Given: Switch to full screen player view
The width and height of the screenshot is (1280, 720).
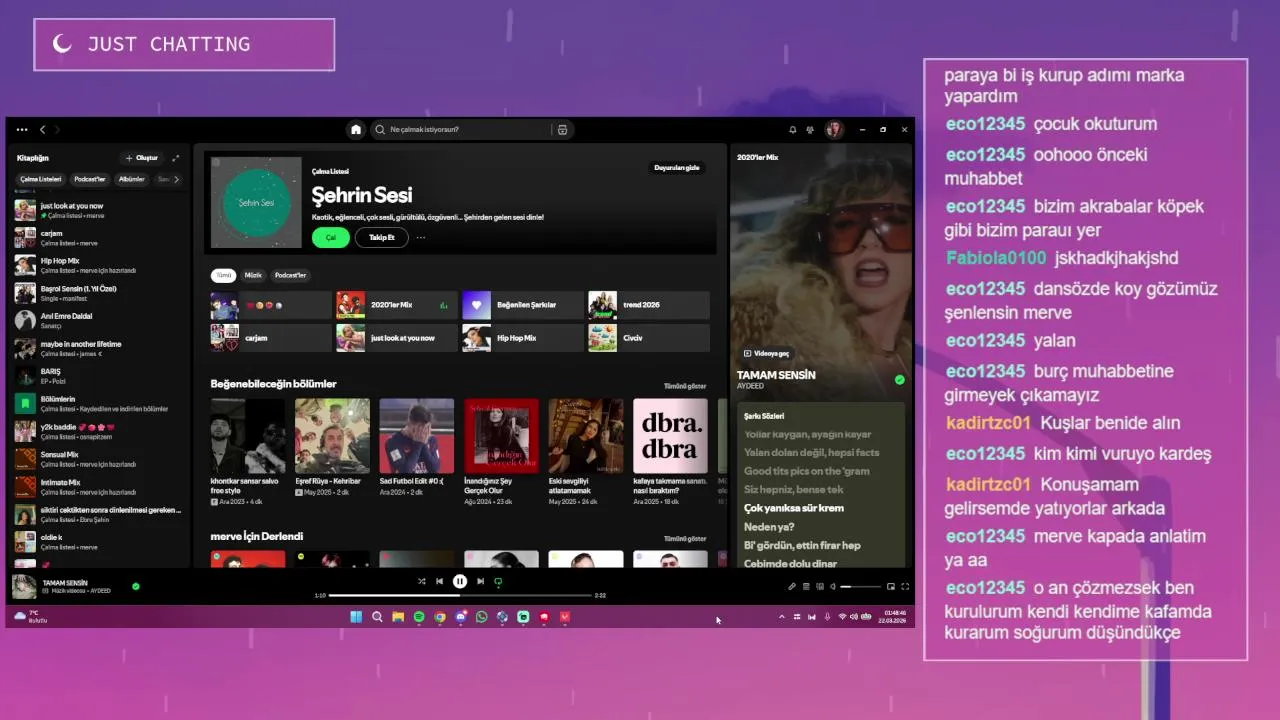Looking at the screenshot, I should [905, 587].
